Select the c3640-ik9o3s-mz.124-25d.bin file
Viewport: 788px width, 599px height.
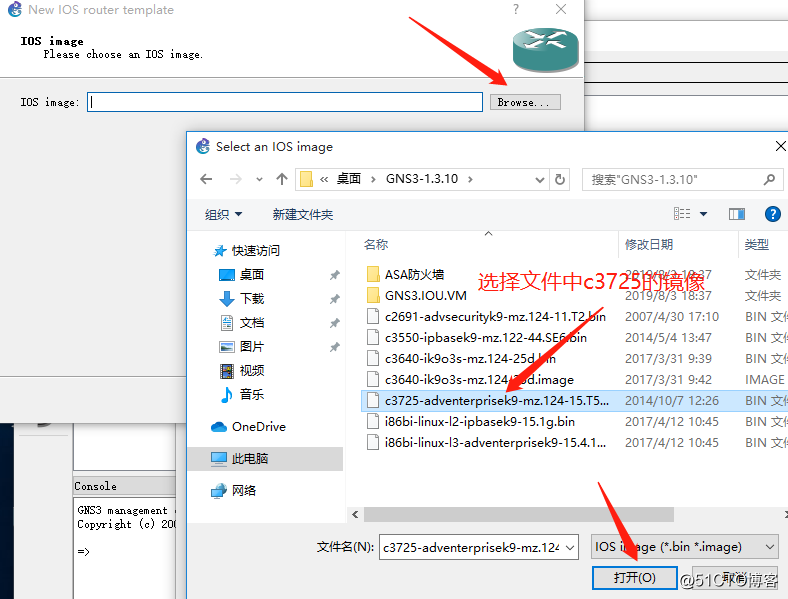coord(470,359)
